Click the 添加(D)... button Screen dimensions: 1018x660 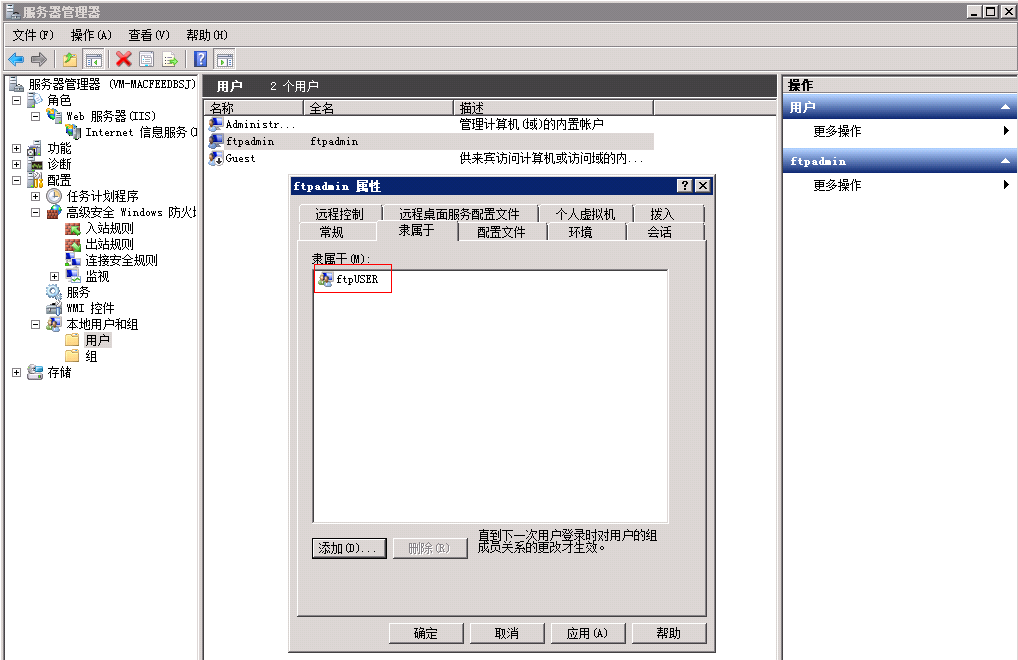349,548
